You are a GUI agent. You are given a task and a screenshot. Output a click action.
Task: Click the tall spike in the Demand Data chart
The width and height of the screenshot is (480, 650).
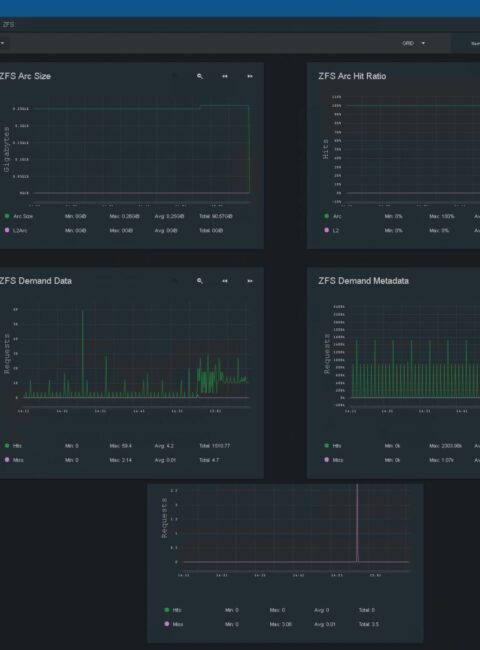pyautogui.click(x=82, y=353)
